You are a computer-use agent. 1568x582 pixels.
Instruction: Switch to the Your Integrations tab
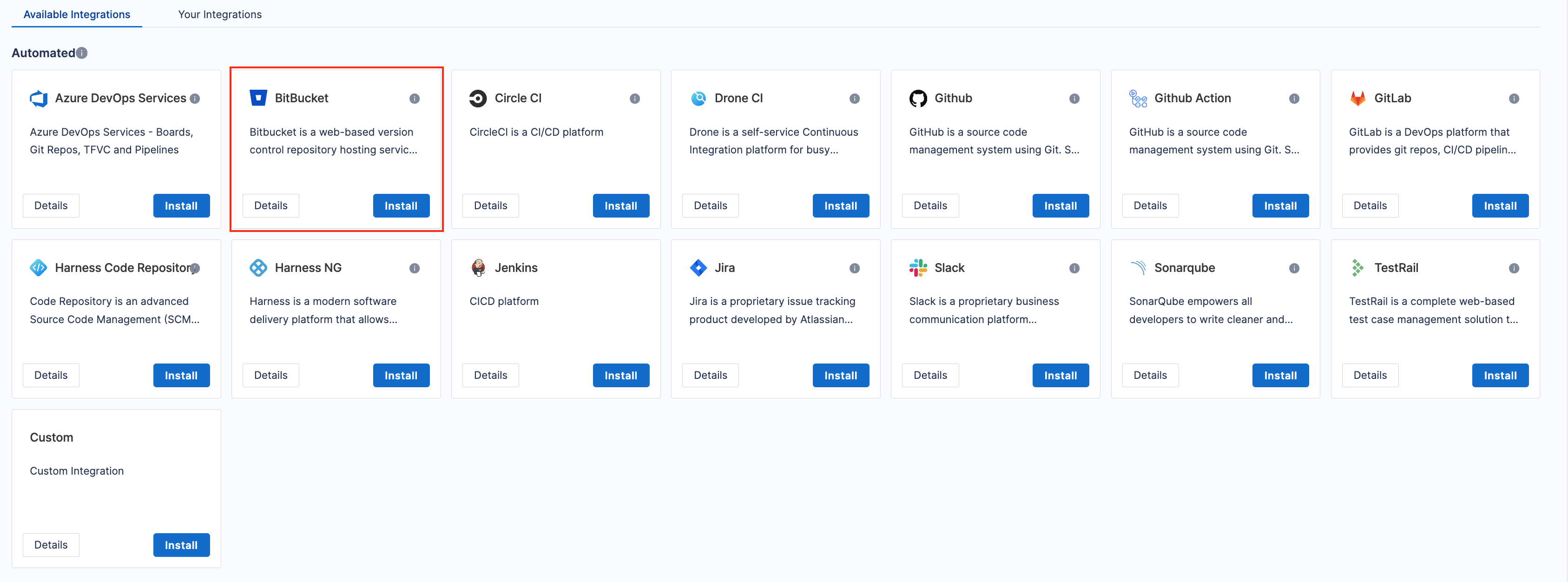point(220,14)
